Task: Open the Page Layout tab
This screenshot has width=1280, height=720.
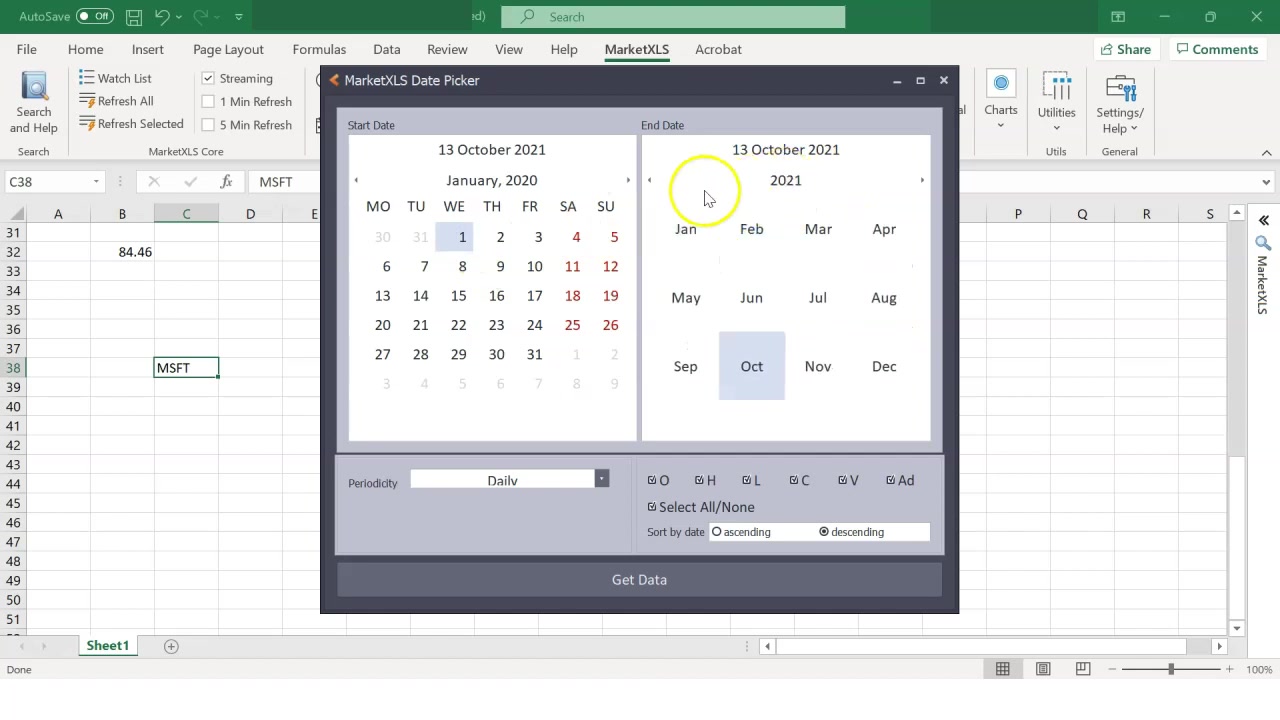Action: [x=228, y=49]
